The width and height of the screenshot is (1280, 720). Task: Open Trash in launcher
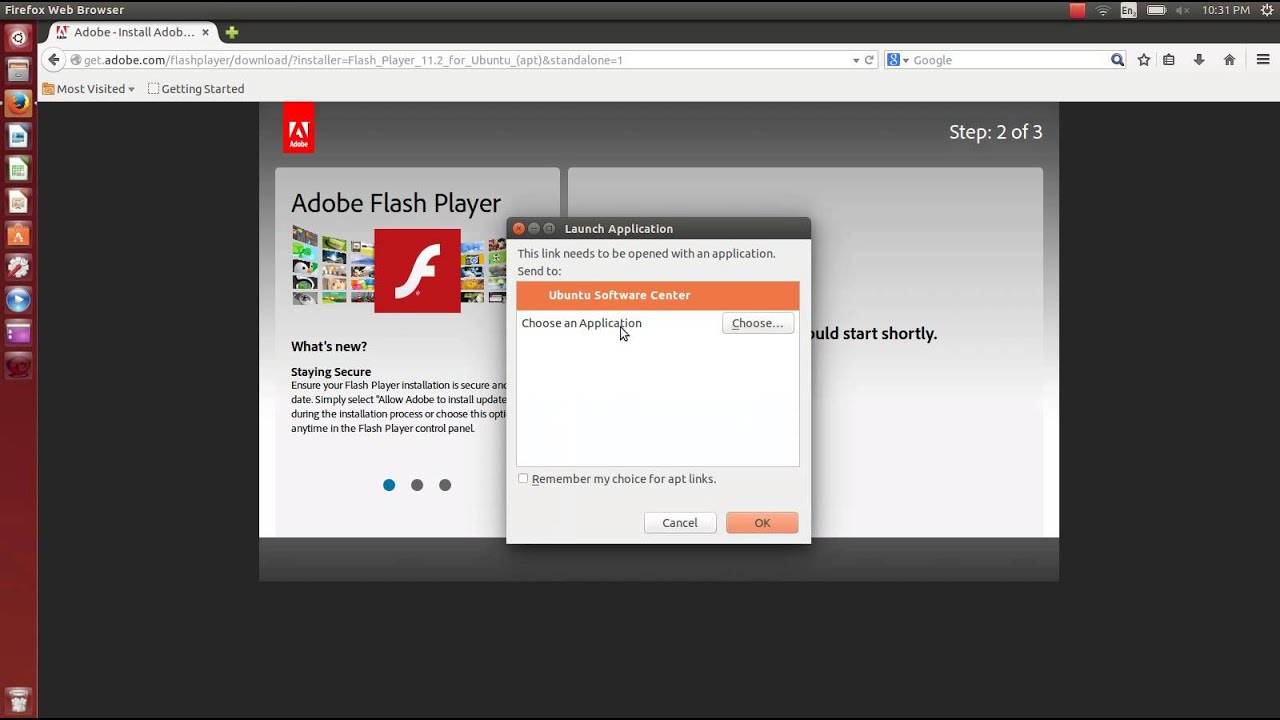click(x=18, y=699)
